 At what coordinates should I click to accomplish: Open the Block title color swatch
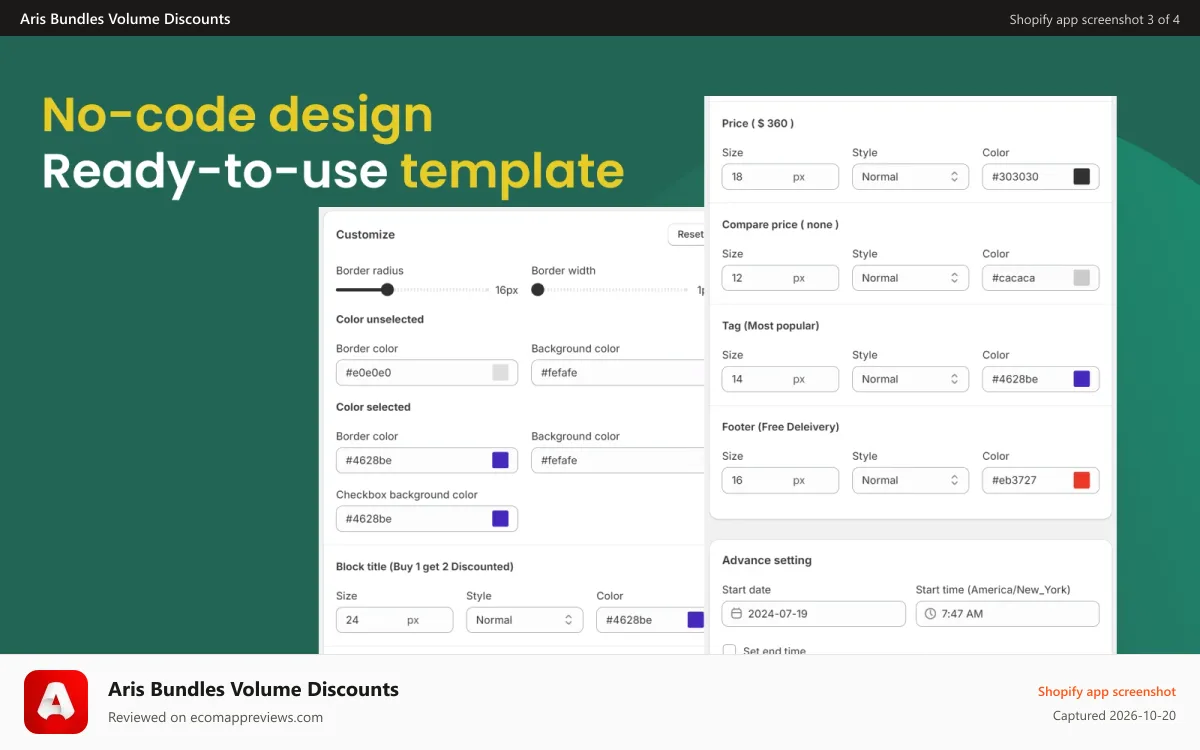pyautogui.click(x=695, y=620)
